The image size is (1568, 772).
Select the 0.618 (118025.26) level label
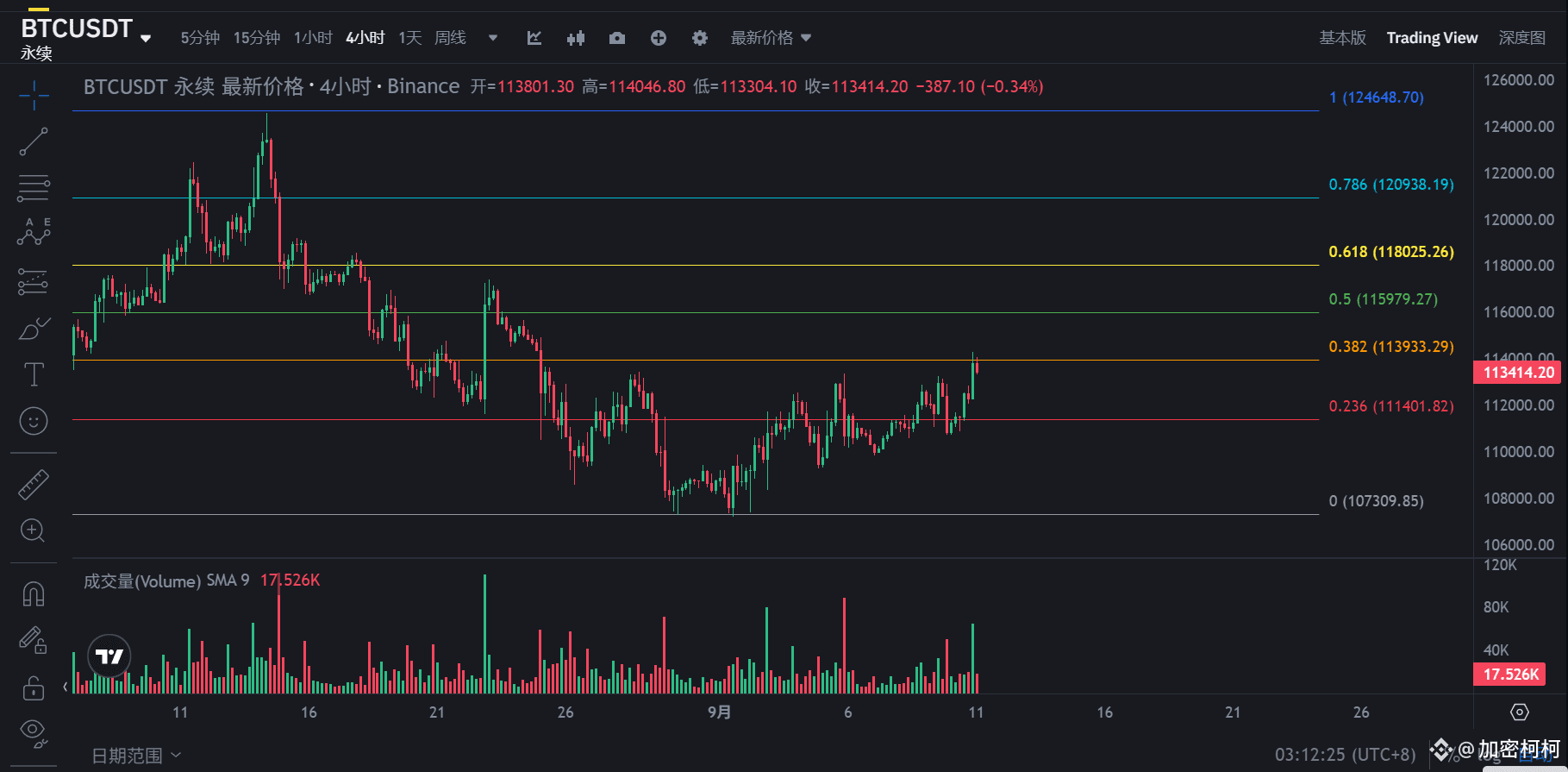1391,252
